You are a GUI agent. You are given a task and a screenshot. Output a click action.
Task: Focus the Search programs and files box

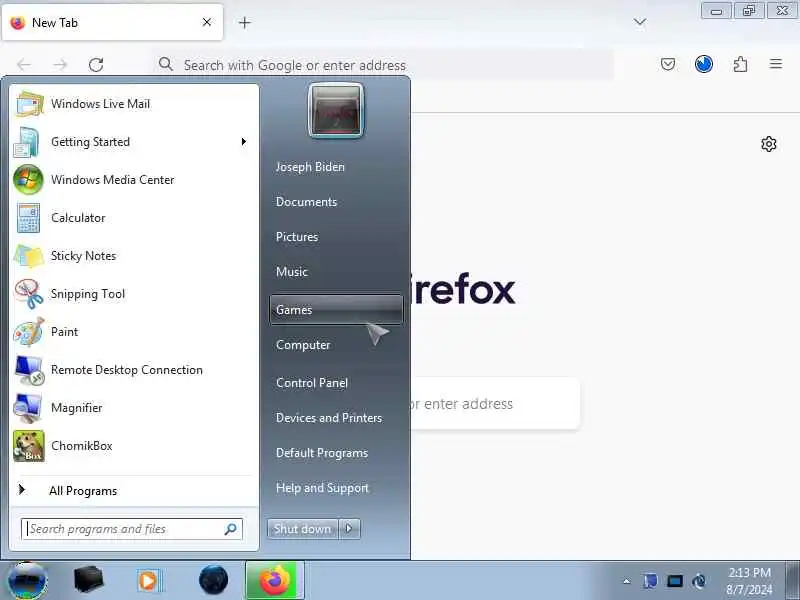132,529
